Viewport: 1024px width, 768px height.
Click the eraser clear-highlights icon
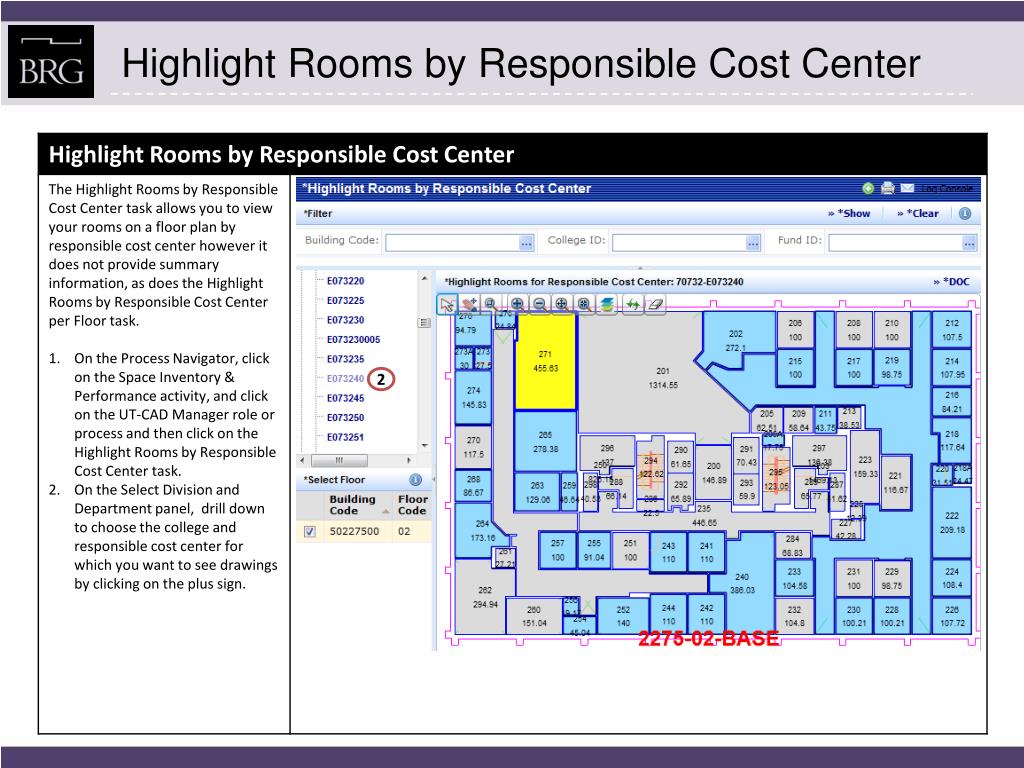tap(655, 304)
